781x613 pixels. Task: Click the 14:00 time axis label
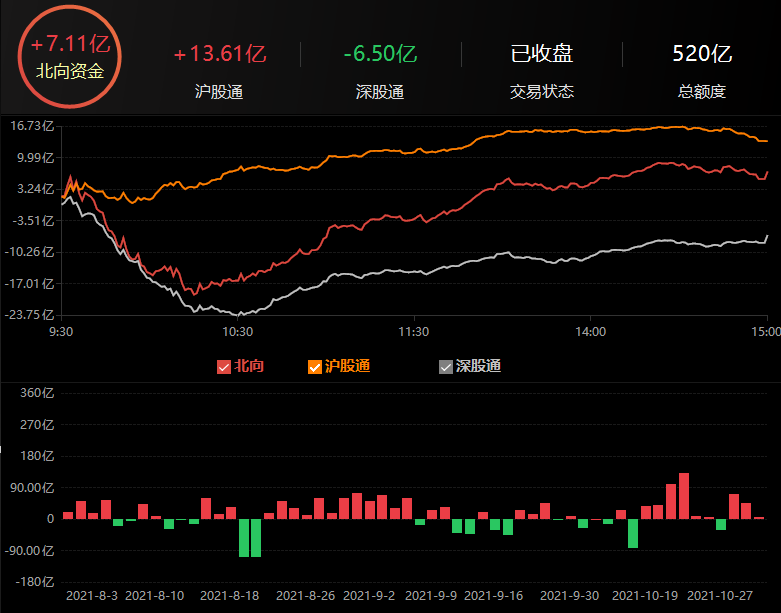[x=590, y=331]
